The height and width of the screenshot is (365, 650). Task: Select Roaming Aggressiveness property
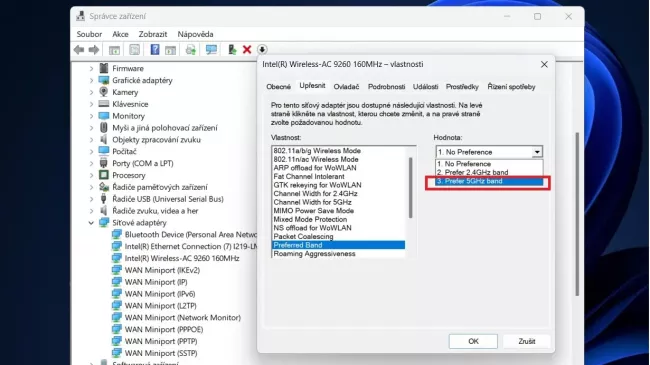pyautogui.click(x=338, y=253)
